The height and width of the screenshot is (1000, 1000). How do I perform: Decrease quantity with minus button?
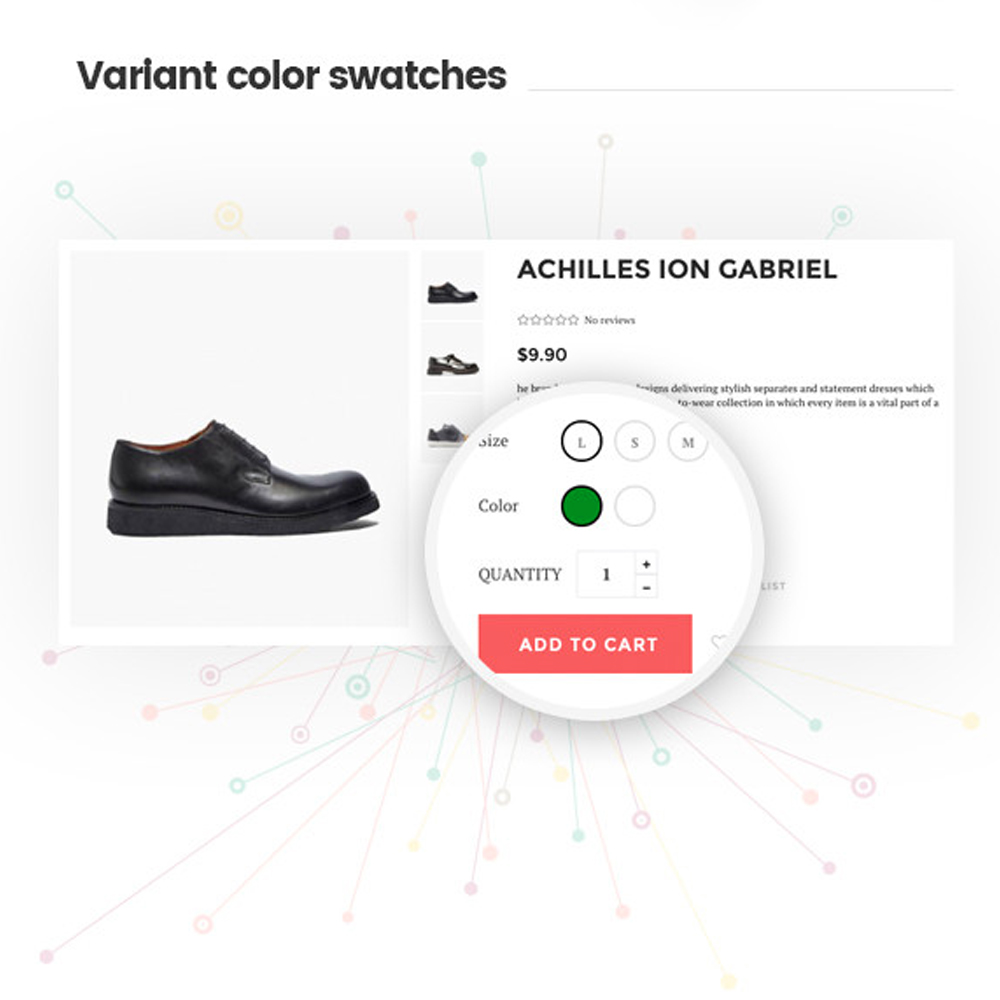[646, 587]
